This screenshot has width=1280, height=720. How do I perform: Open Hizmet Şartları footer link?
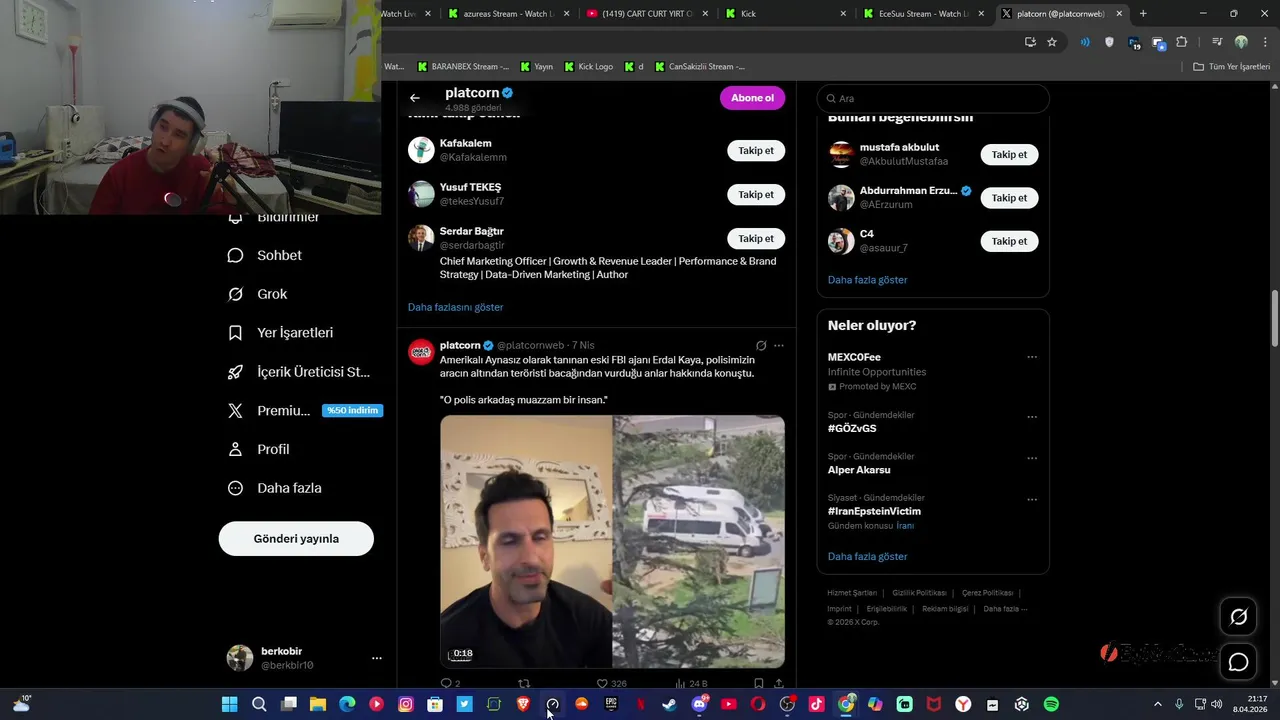(852, 593)
